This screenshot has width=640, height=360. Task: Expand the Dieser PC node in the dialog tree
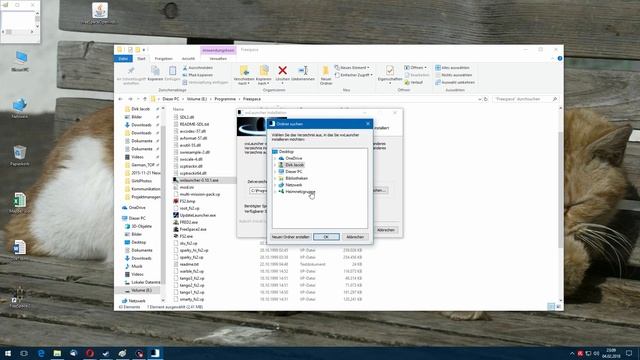click(x=275, y=172)
